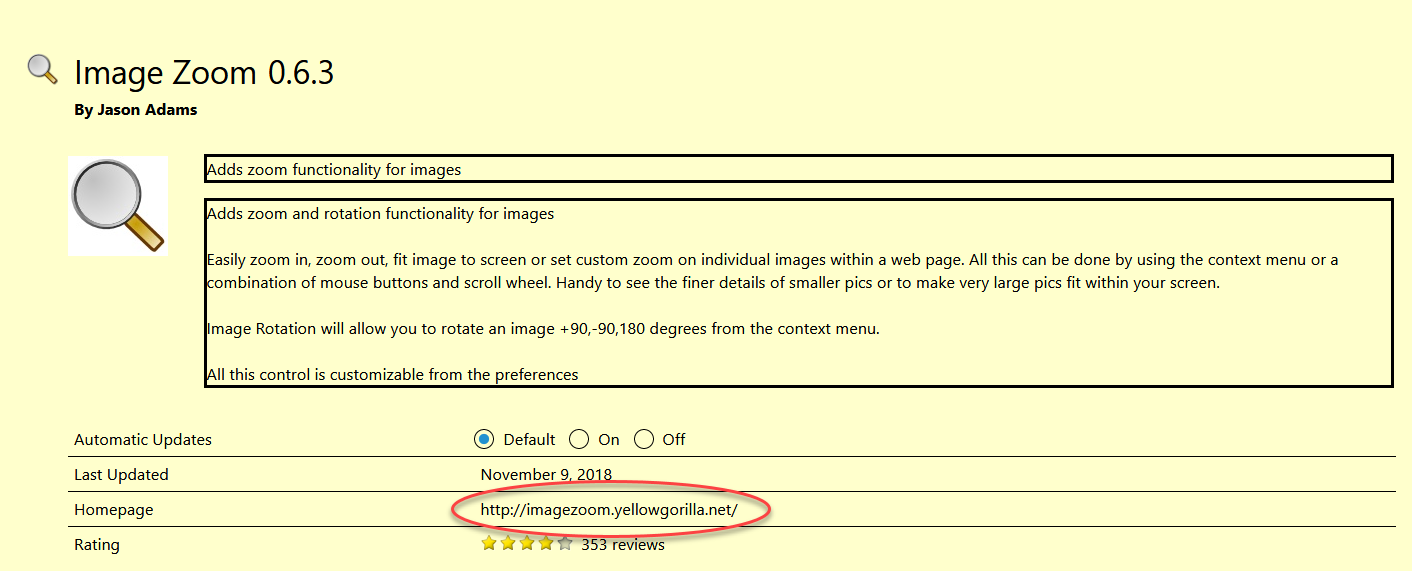Click the Image Rotation paragraph in the description
Viewport: 1412px width, 571px height.
click(x=543, y=328)
